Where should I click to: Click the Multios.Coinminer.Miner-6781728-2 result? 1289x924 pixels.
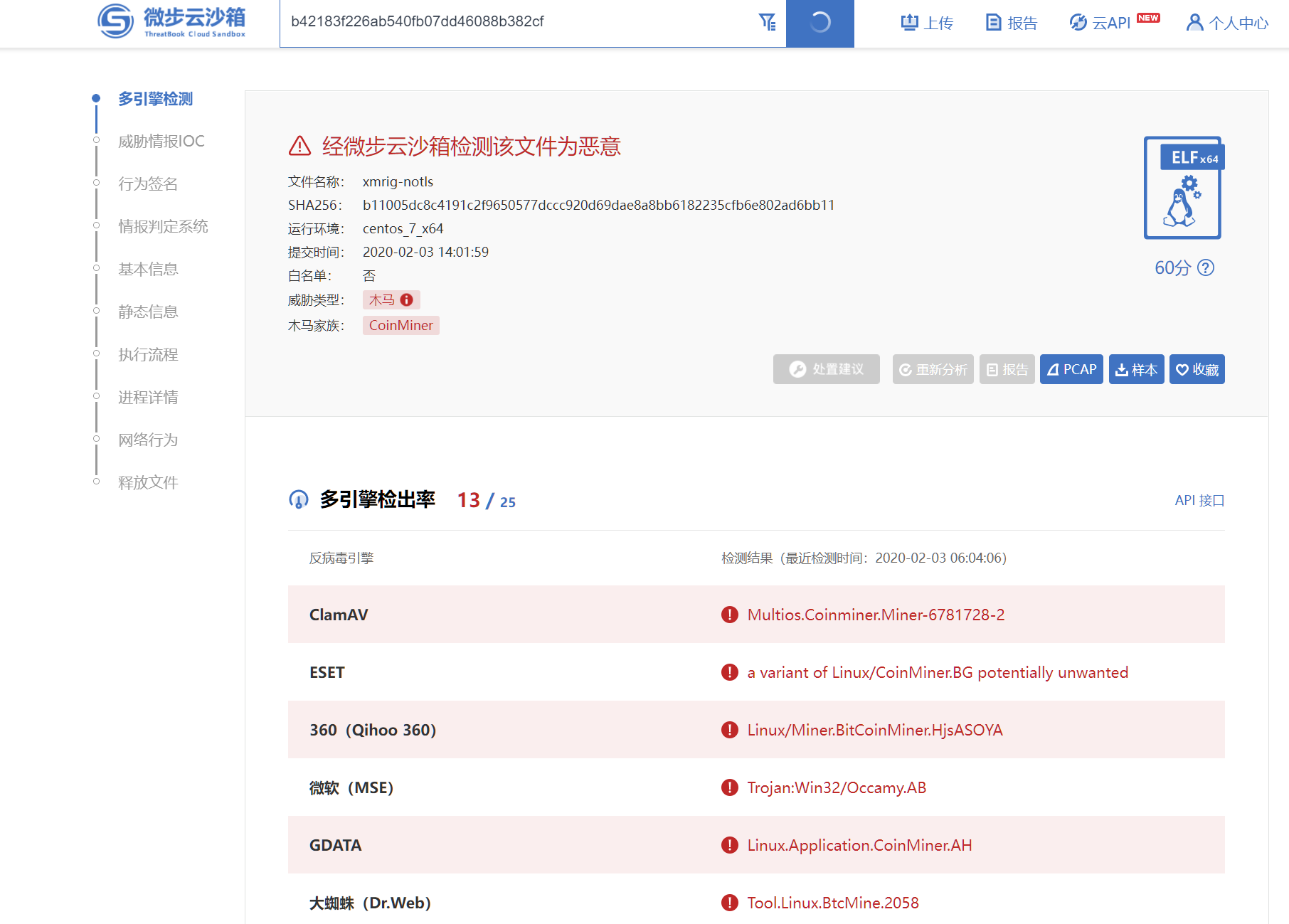tap(876, 615)
